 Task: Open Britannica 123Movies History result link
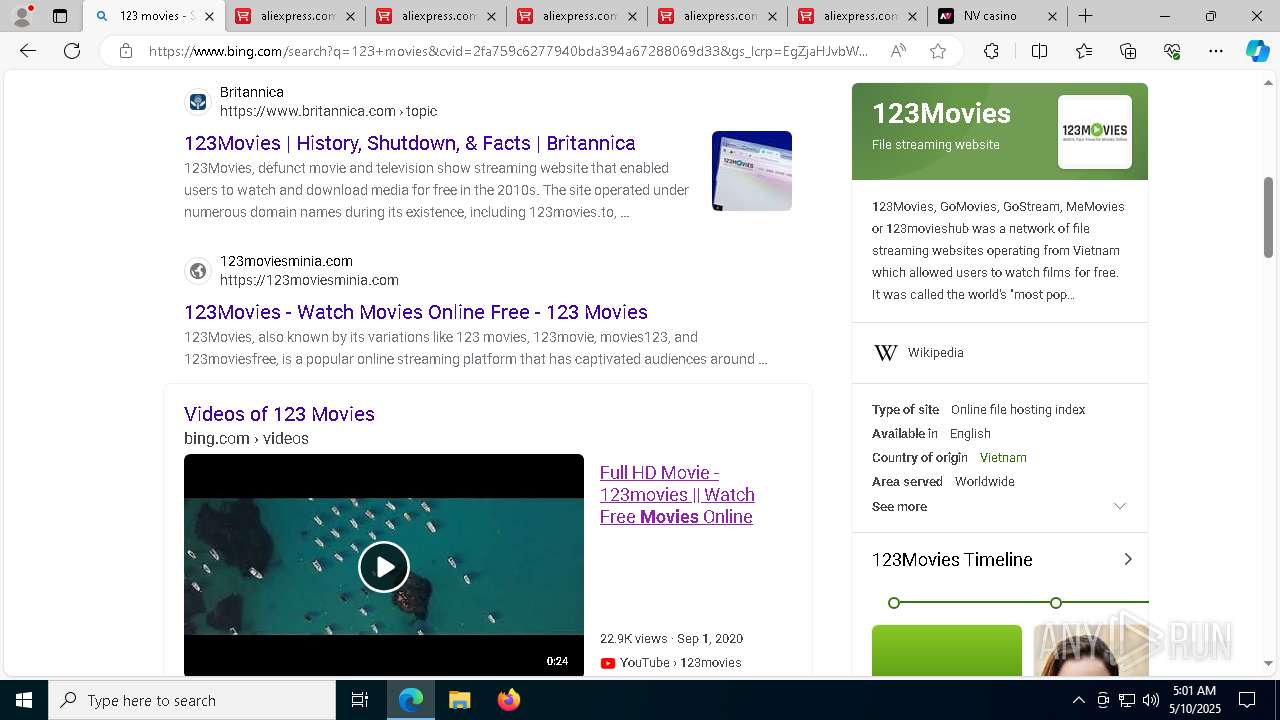pos(410,143)
